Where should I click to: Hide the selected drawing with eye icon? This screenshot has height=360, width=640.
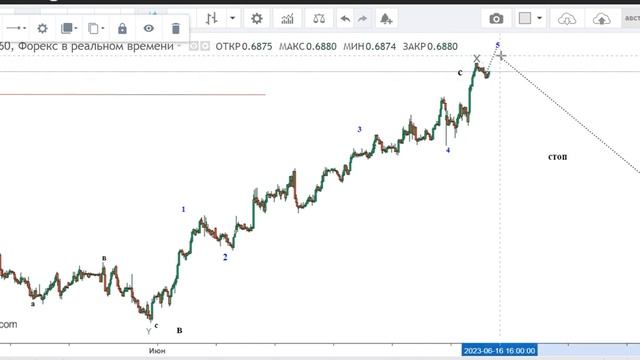149,28
